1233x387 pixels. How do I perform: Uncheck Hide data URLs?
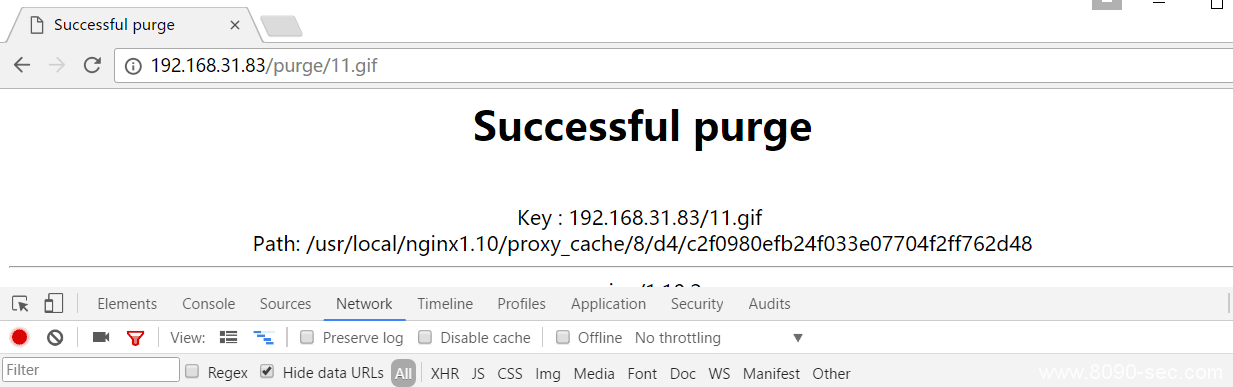pyautogui.click(x=267, y=372)
